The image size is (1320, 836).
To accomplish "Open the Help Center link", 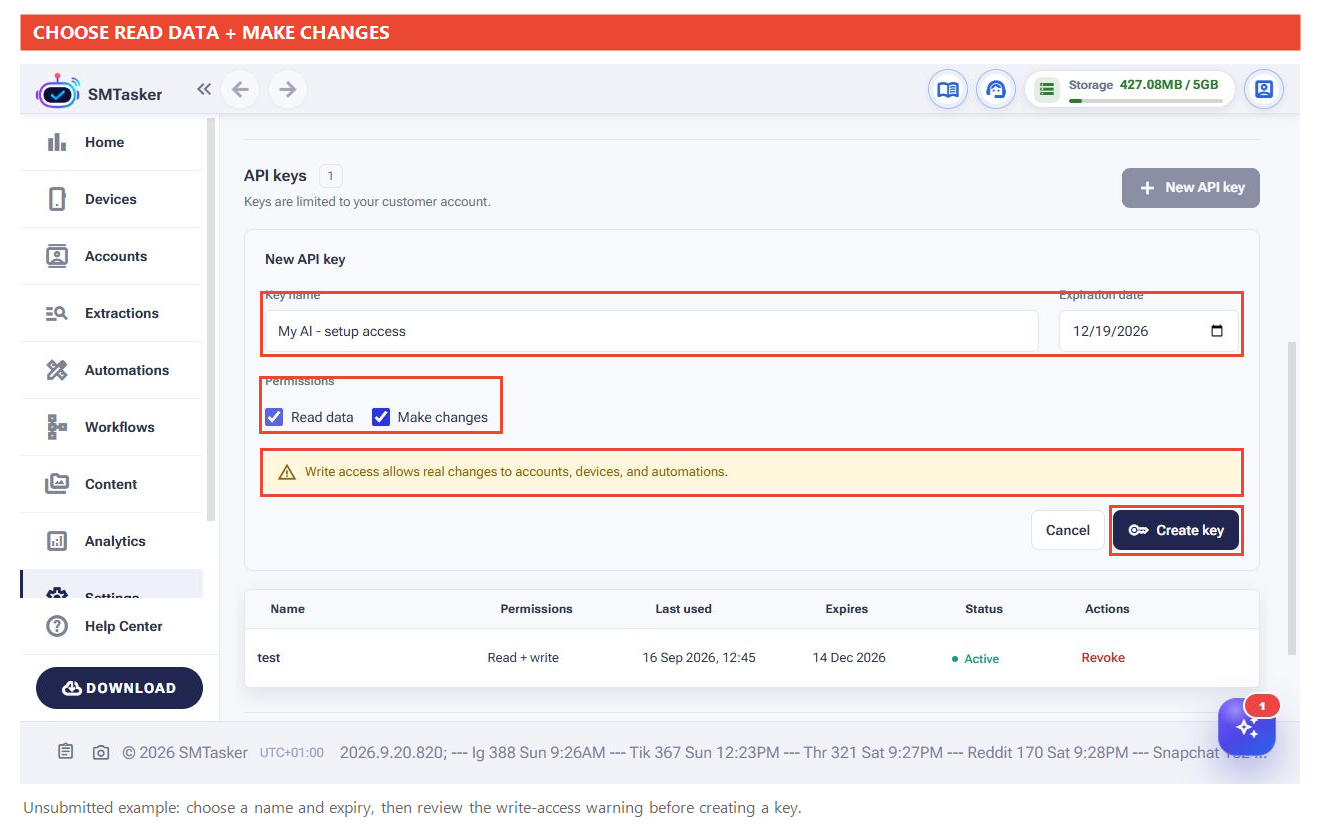I will (123, 626).
